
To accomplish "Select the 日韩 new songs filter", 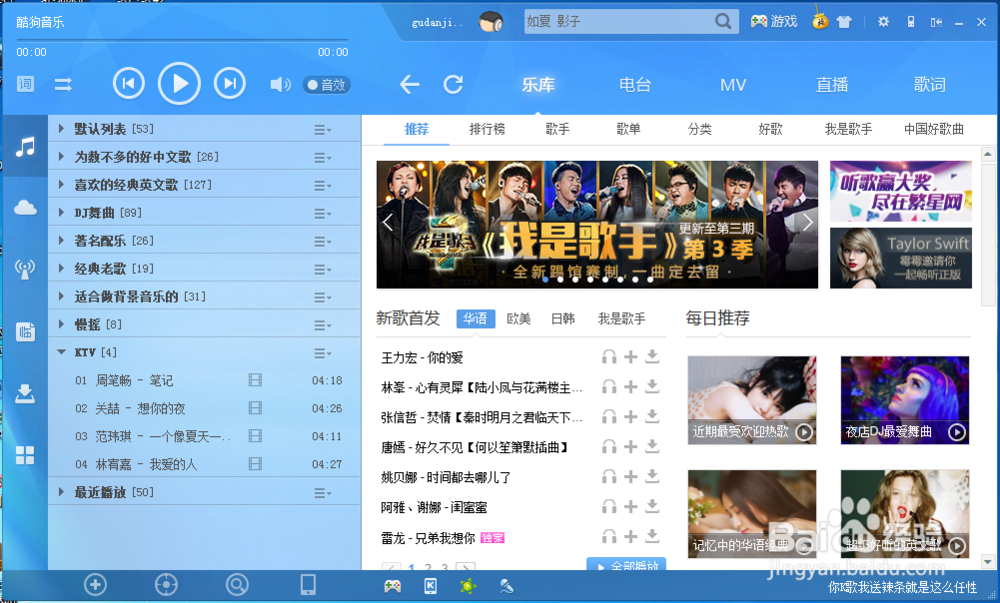I will 562,319.
